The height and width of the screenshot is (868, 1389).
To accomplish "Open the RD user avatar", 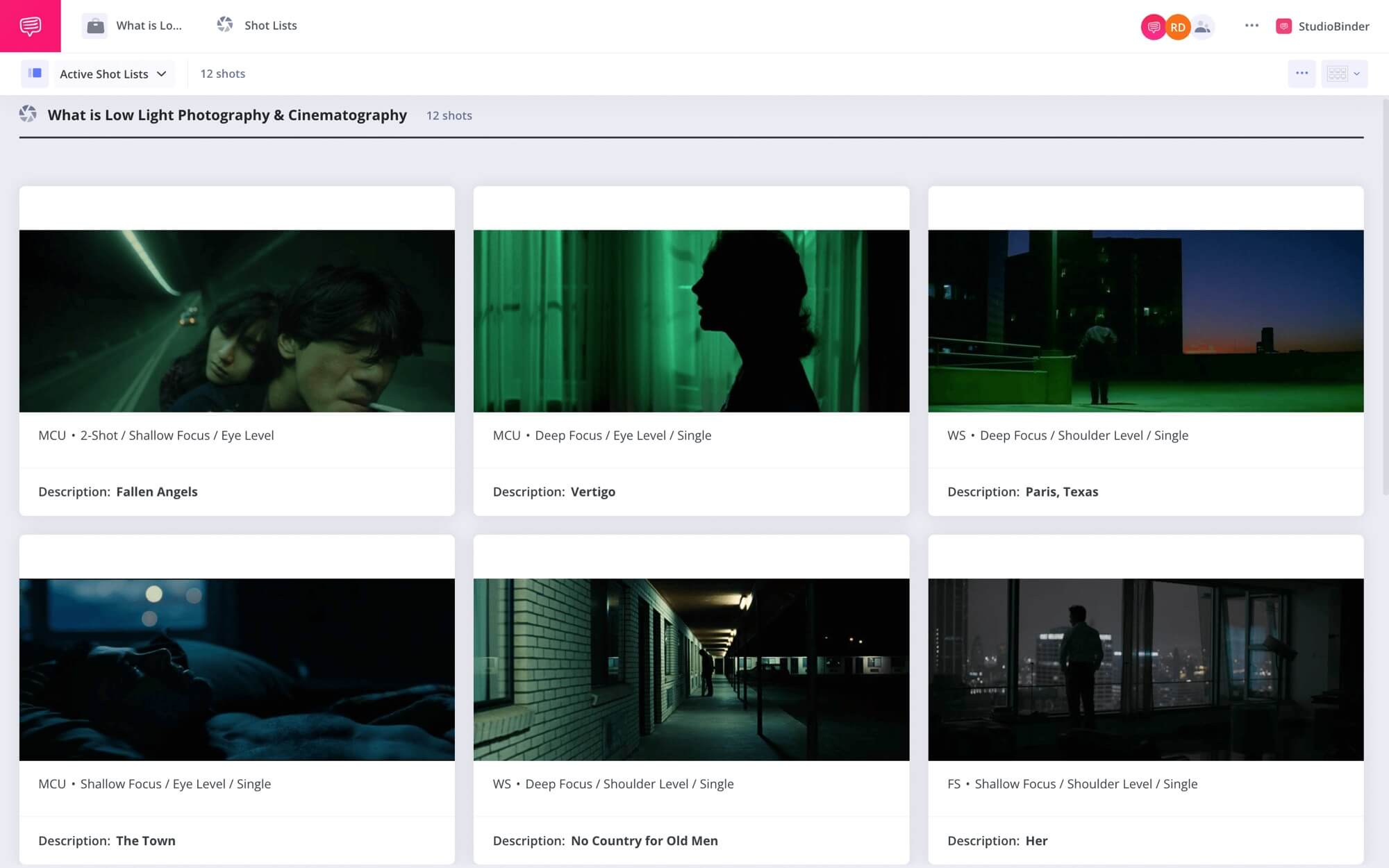I will click(x=1178, y=27).
